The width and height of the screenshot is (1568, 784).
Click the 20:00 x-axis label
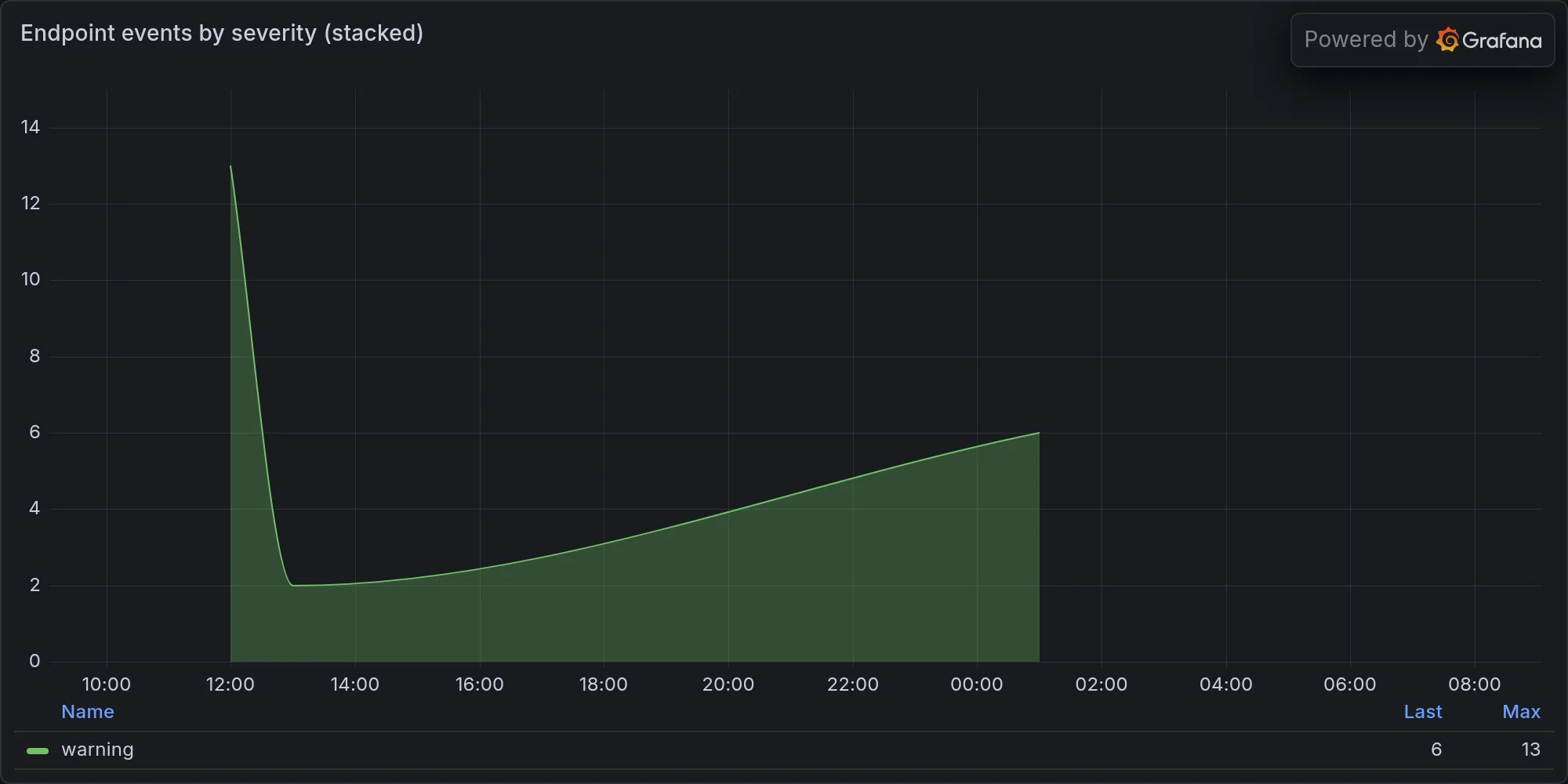click(728, 684)
